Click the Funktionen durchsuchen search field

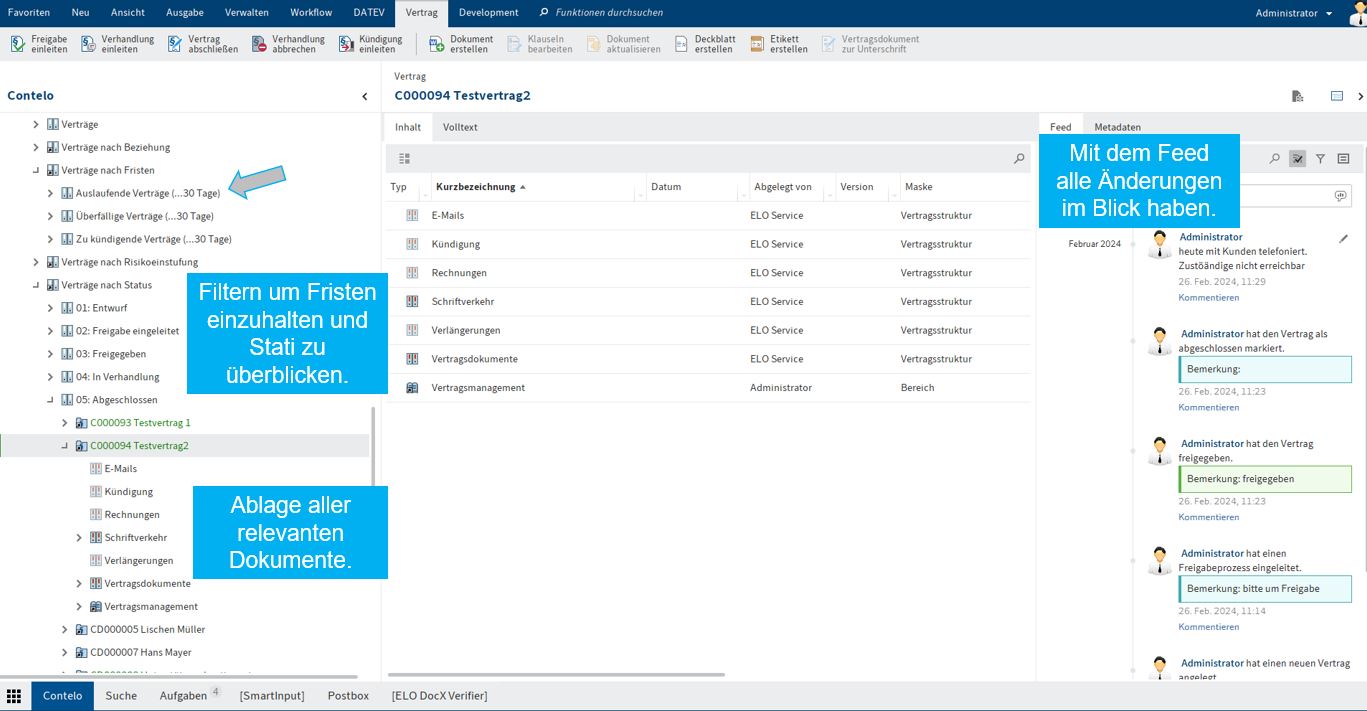click(x=608, y=13)
